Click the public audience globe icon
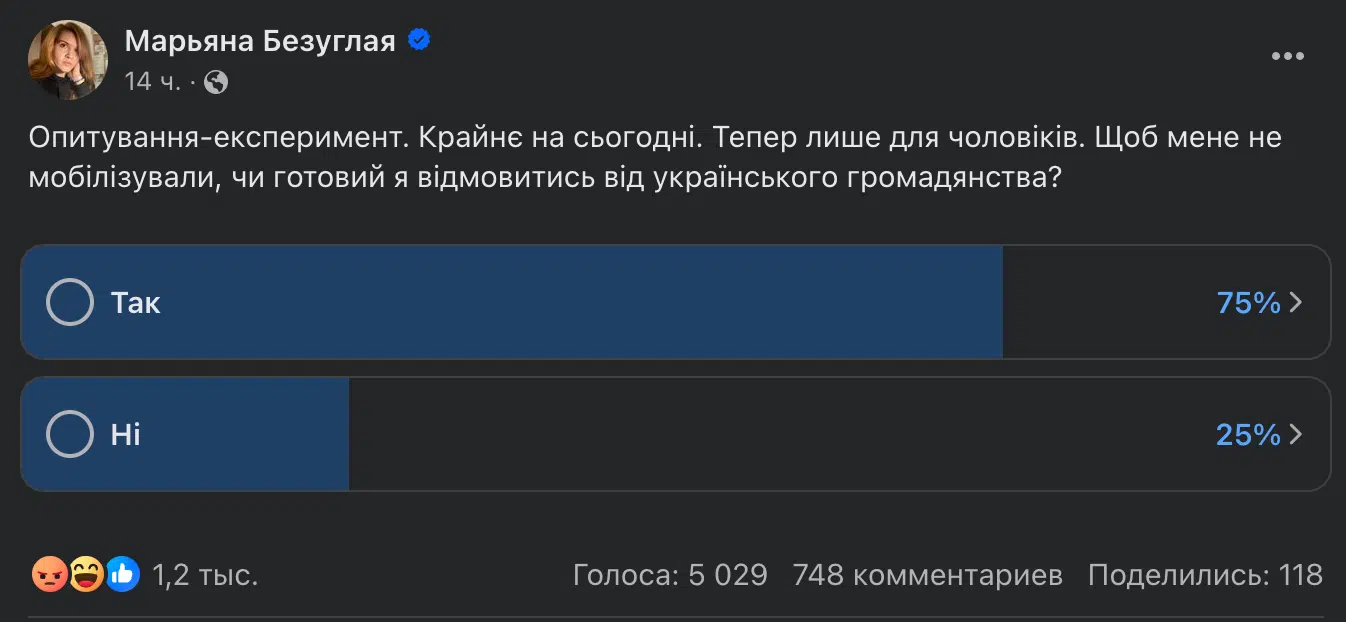 click(215, 82)
